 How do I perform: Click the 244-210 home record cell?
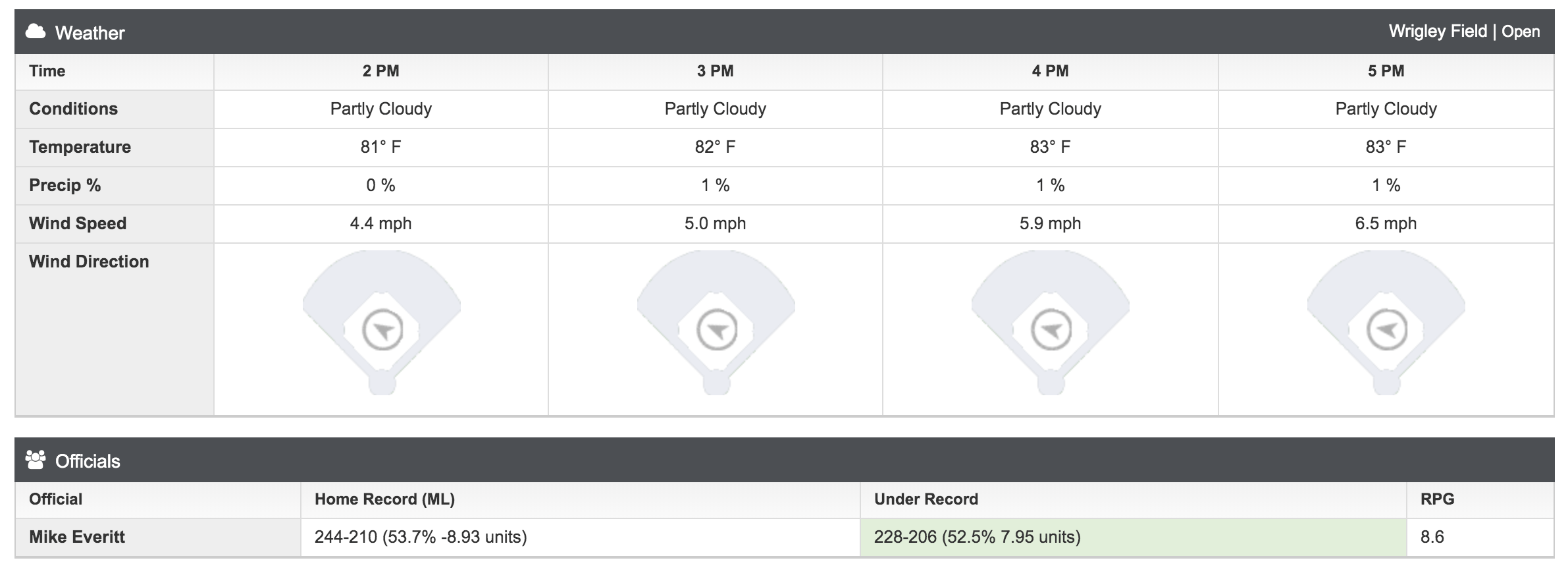point(581,537)
